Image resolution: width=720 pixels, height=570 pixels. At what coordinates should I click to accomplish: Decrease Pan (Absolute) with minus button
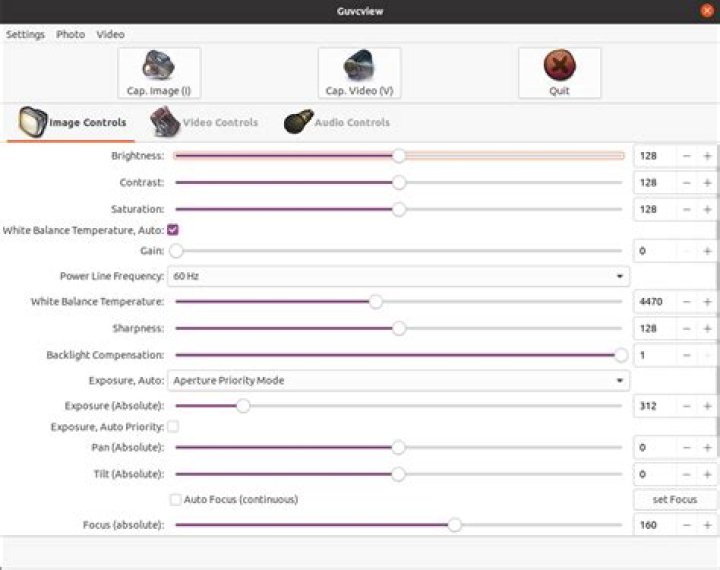click(686, 448)
